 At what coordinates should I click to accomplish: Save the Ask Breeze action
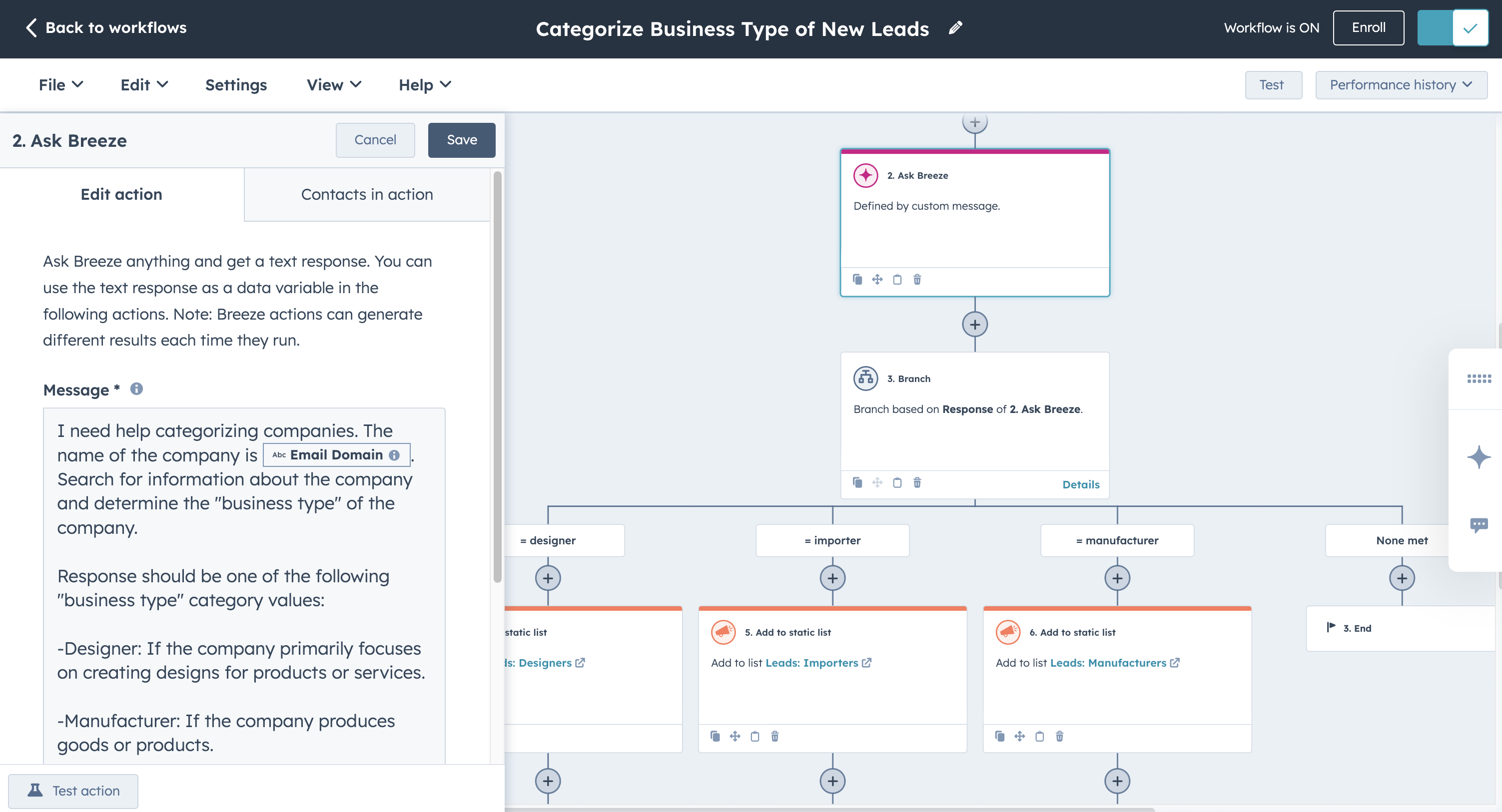[461, 140]
